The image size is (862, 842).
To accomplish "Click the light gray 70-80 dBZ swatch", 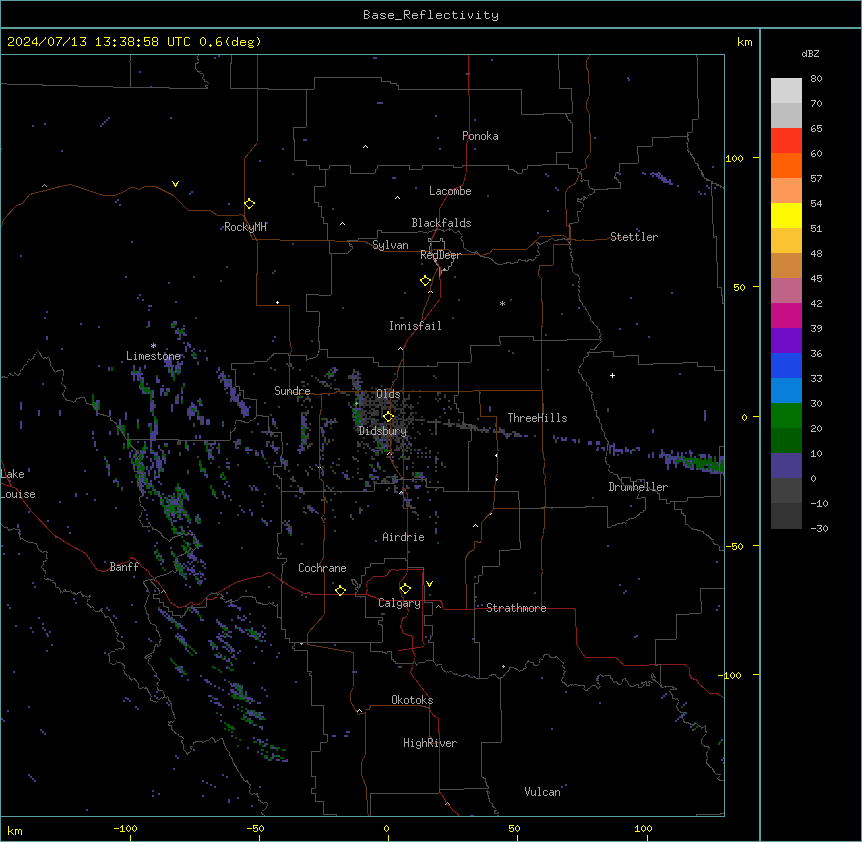I will tap(786, 90).
